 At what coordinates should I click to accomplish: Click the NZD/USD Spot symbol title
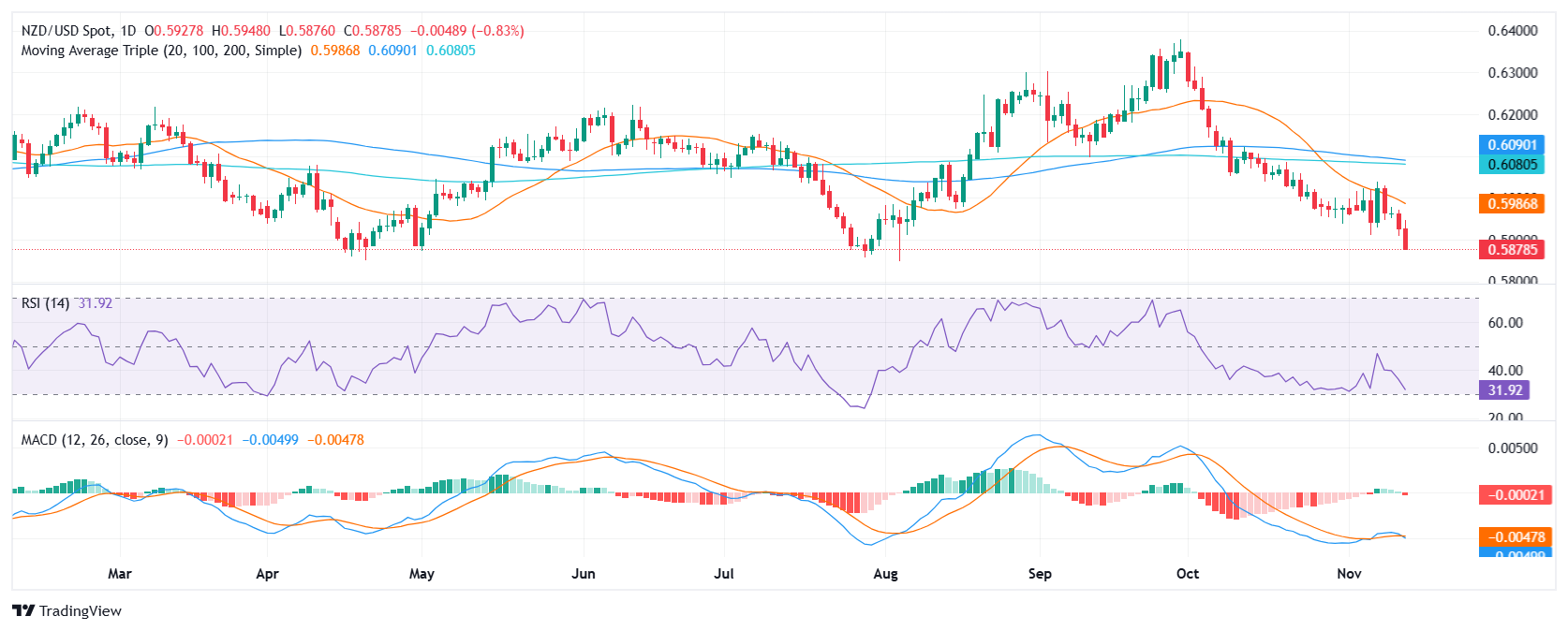[66, 31]
